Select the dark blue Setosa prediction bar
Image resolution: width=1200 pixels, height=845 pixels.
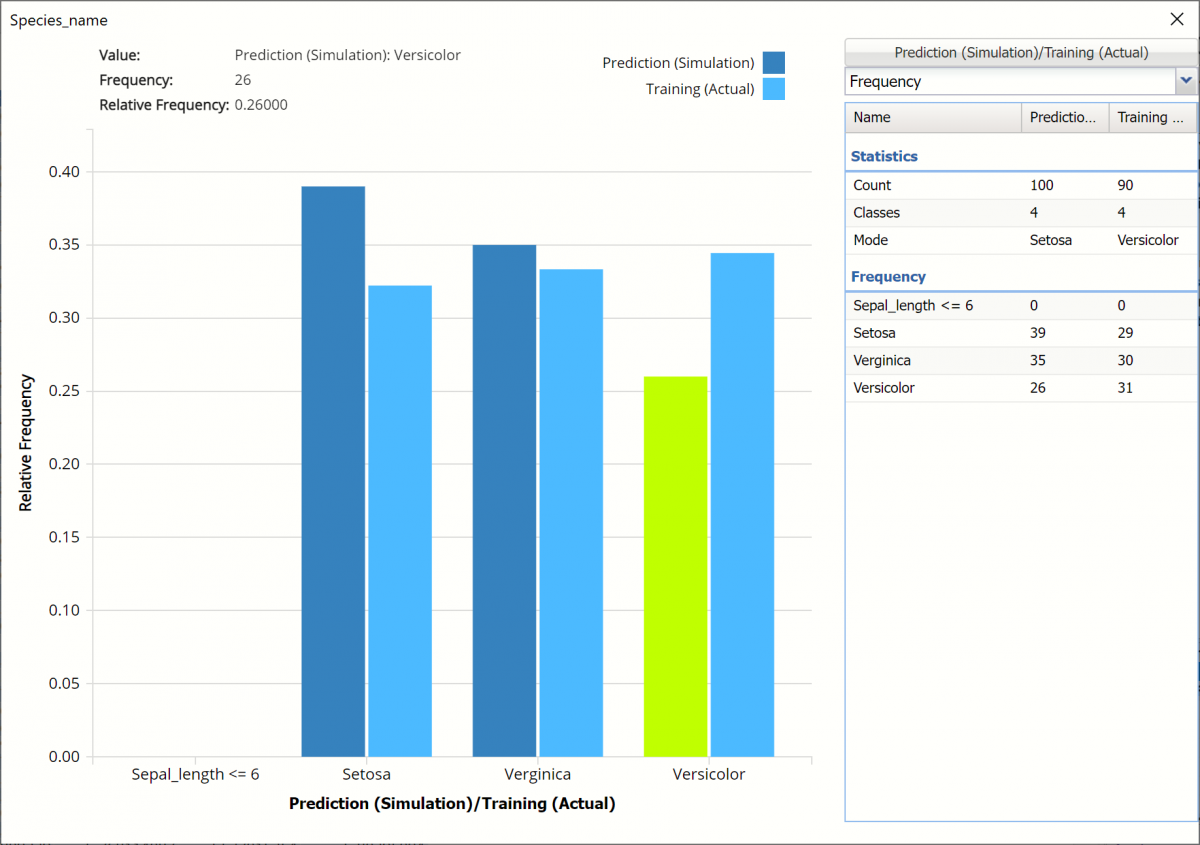pos(333,471)
